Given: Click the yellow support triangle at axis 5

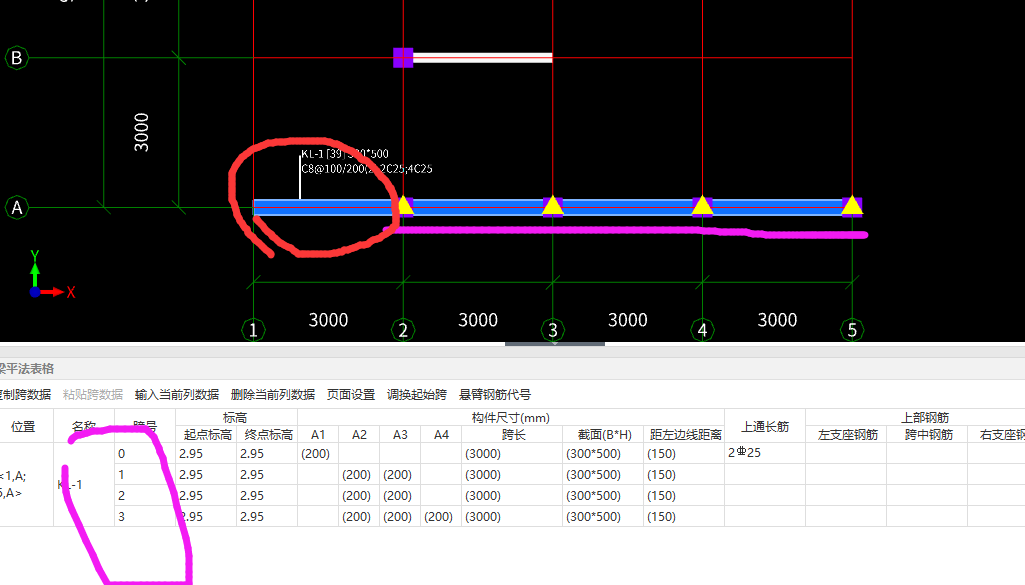Looking at the screenshot, I should click(852, 206).
